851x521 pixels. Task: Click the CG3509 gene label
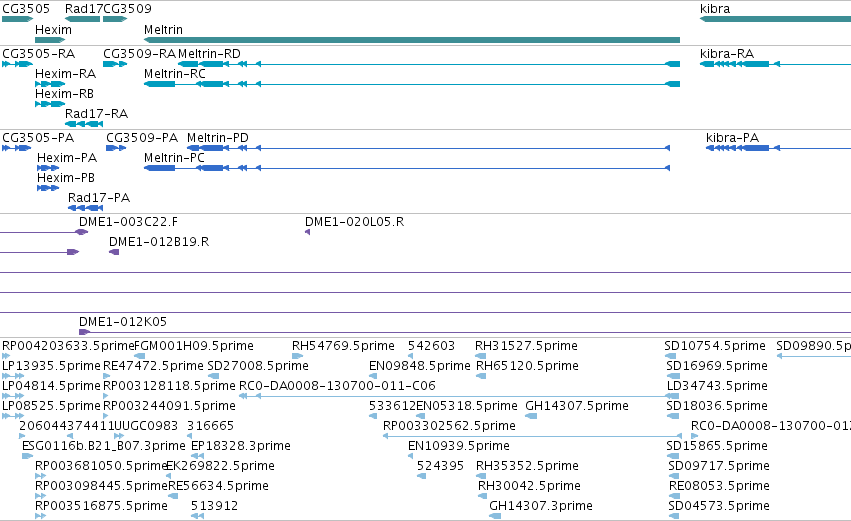[127, 9]
